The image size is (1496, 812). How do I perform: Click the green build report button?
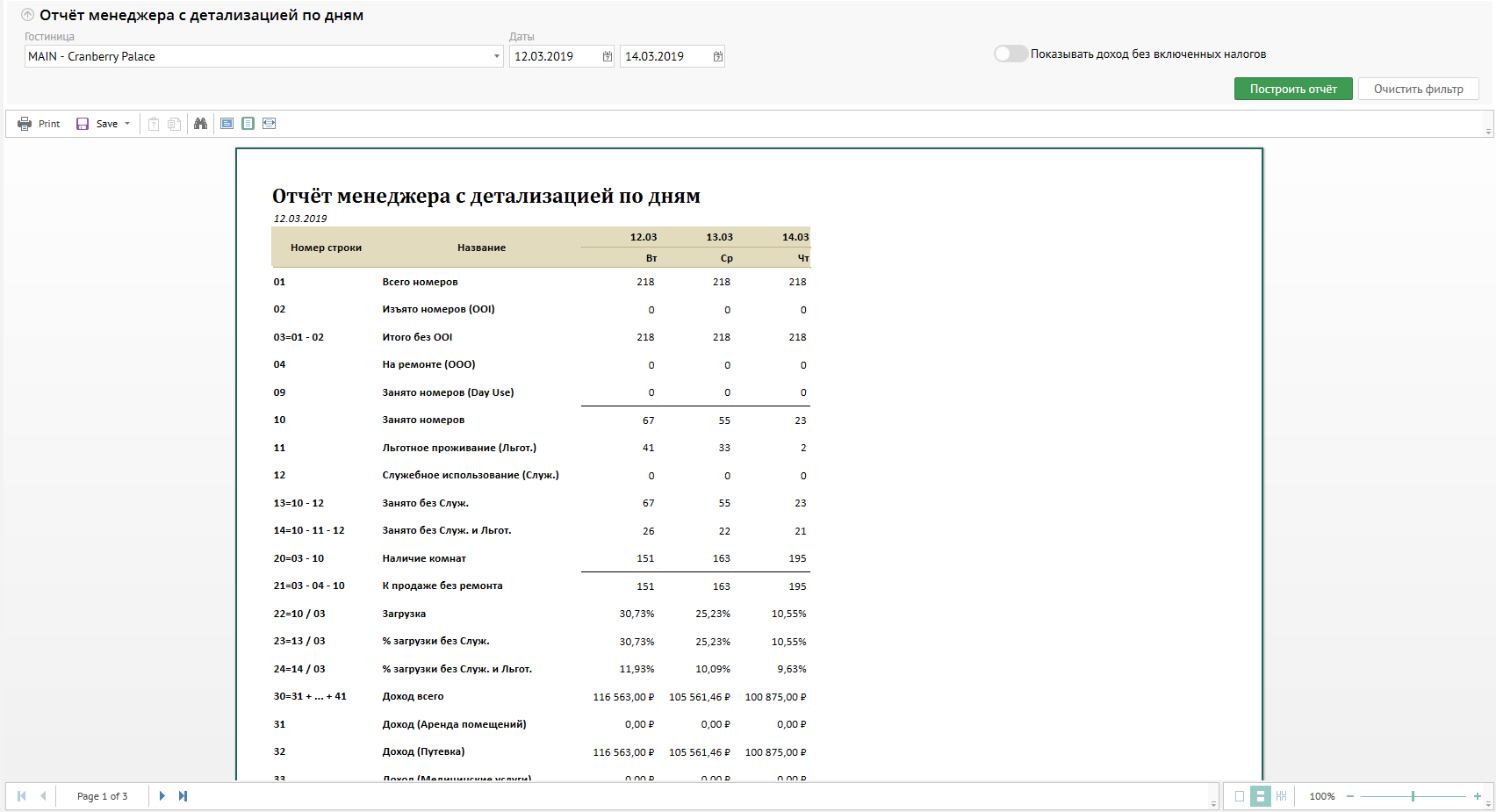pos(1292,89)
